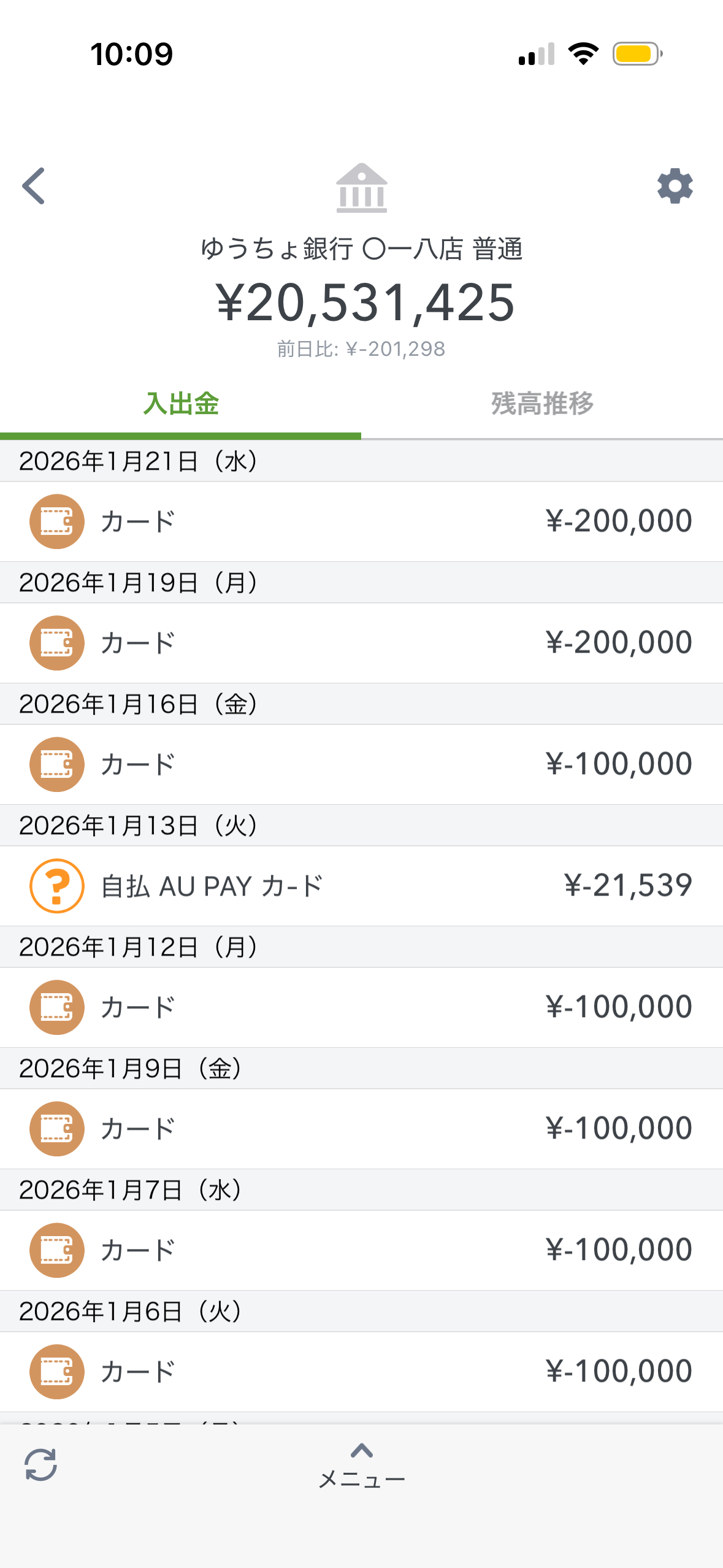Tap the ¥20,531,425 account balance
The height and width of the screenshot is (1568, 723).
pyautogui.click(x=365, y=302)
